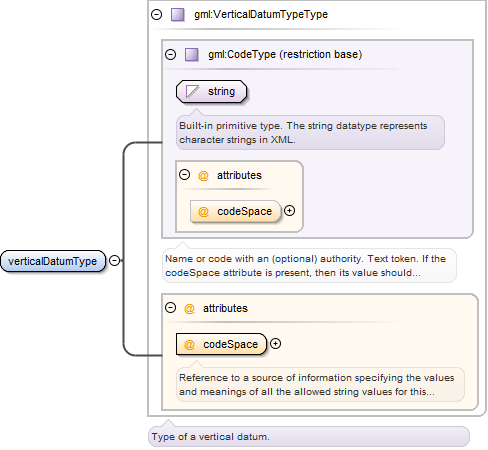488x450 pixels.
Task: Select the gml:VerticalDatumTypeType title
Action: click(261, 14)
